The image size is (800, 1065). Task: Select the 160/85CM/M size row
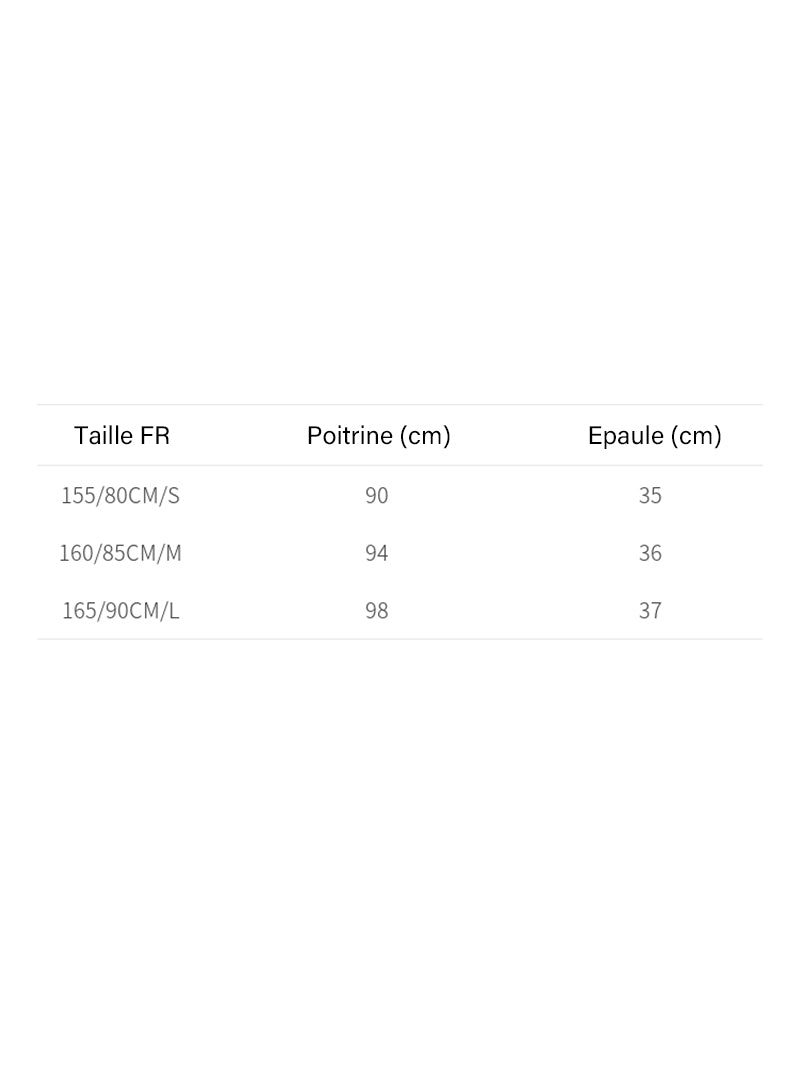click(x=400, y=553)
